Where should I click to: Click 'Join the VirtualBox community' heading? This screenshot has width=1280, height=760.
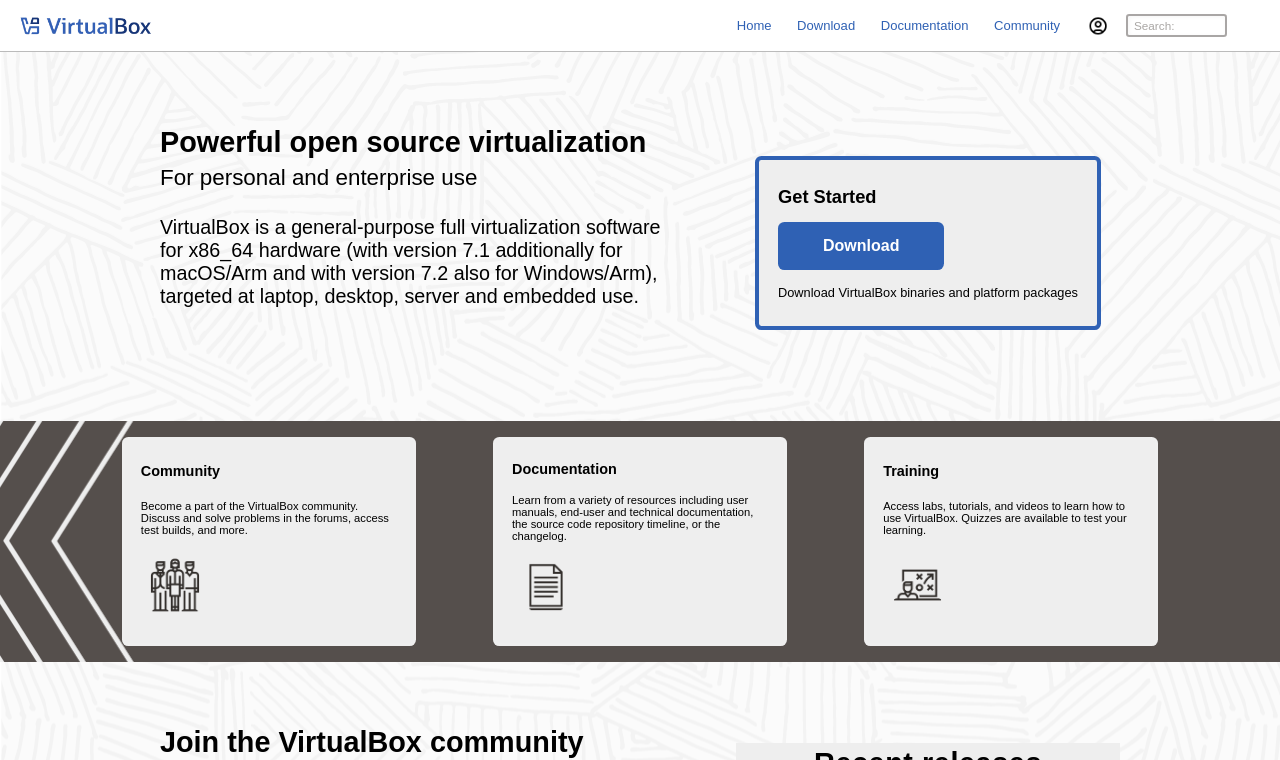point(372,742)
